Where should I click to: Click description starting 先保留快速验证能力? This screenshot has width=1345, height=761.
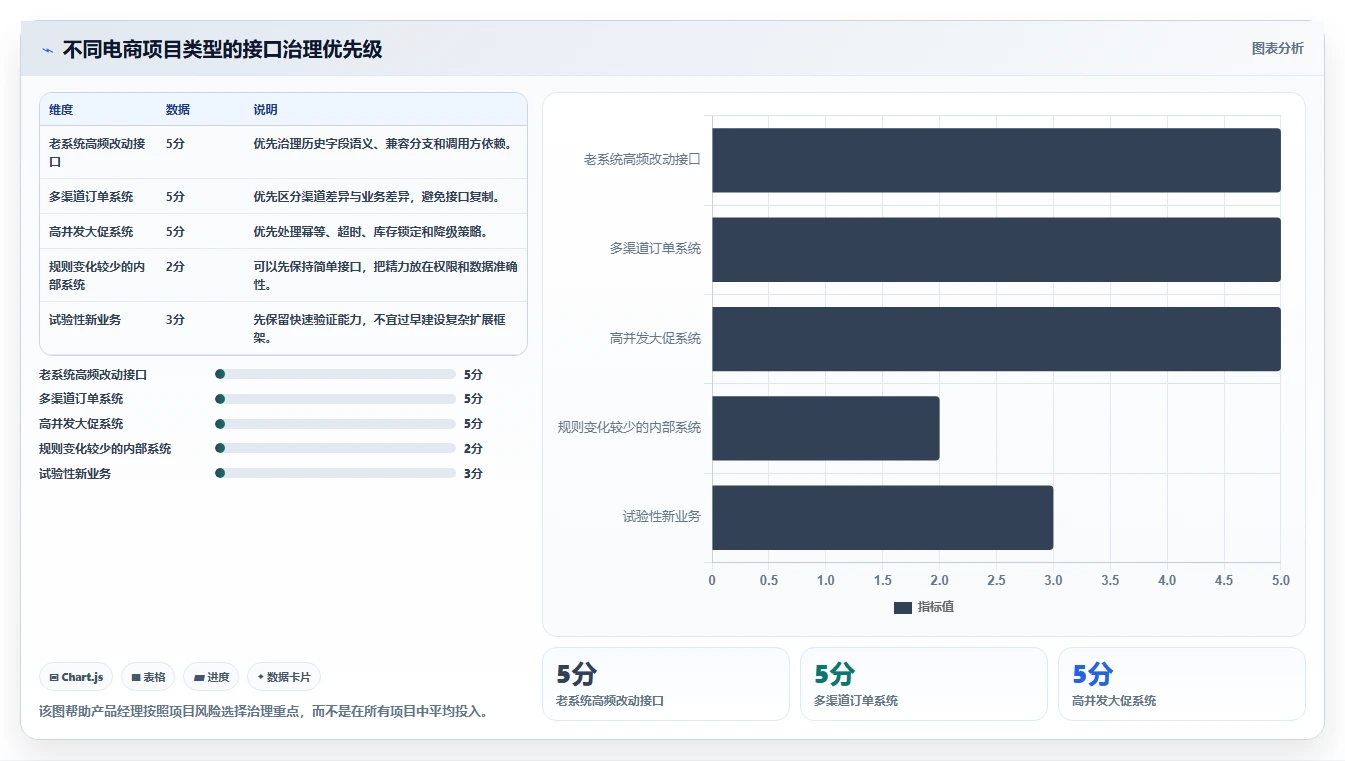385,328
